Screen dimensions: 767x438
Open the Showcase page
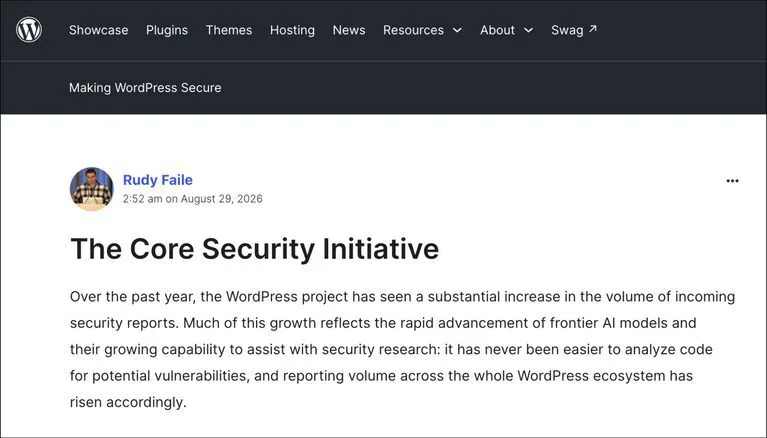(x=98, y=30)
